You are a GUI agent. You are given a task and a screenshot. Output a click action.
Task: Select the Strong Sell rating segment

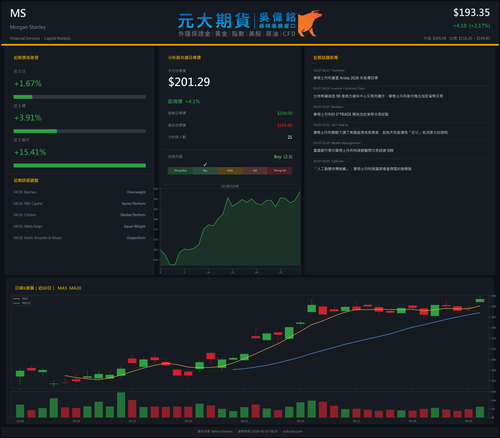(280, 171)
